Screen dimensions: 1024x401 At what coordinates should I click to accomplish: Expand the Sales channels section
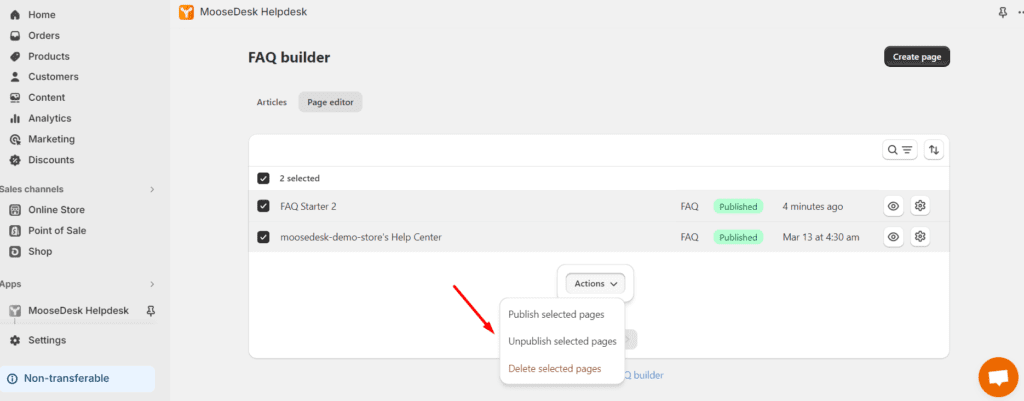152,189
